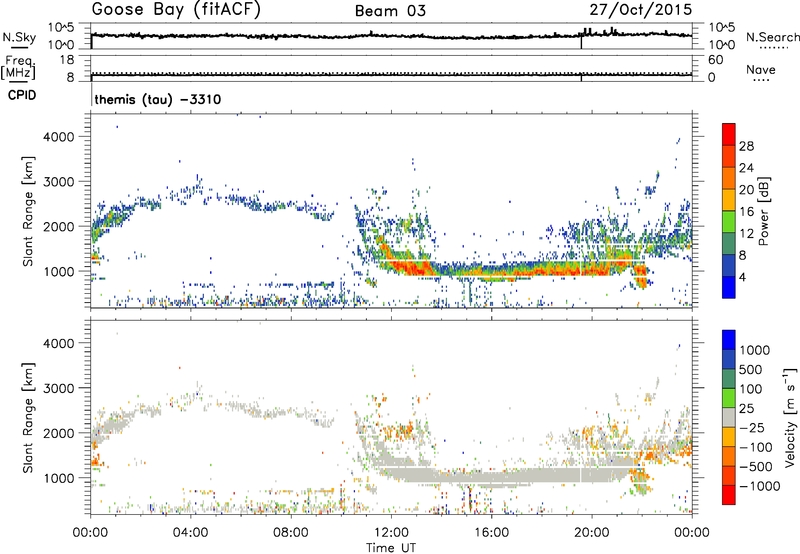Click the Power [dB] colorbar title
This screenshot has height=554, width=800.
pyautogui.click(x=763, y=211)
